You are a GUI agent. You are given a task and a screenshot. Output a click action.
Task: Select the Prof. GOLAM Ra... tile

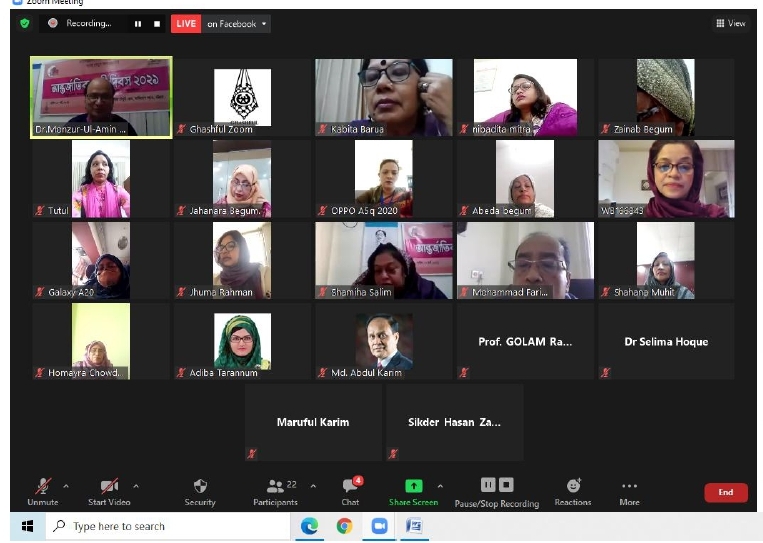click(526, 341)
